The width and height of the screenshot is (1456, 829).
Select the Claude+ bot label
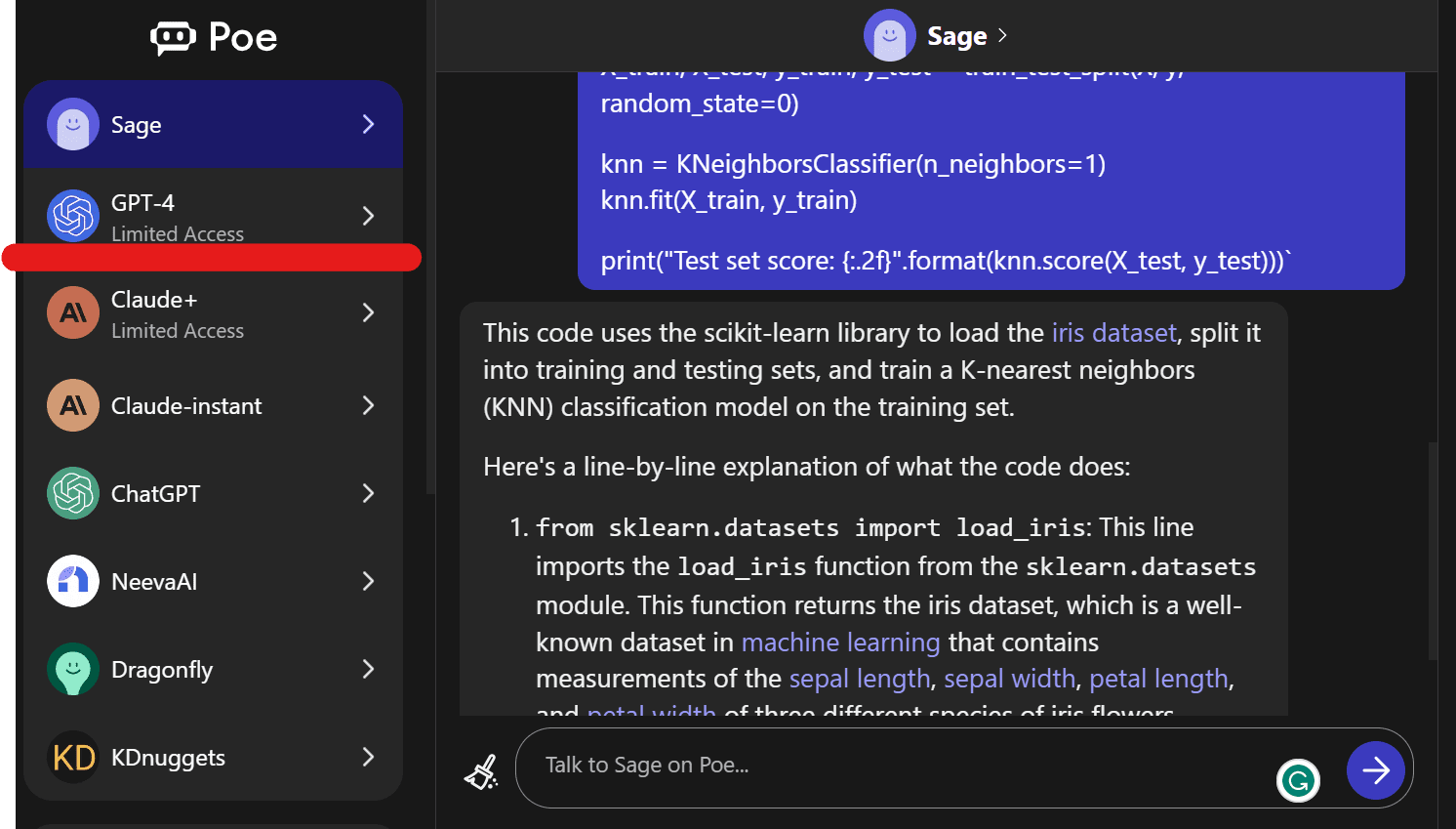coord(154,300)
